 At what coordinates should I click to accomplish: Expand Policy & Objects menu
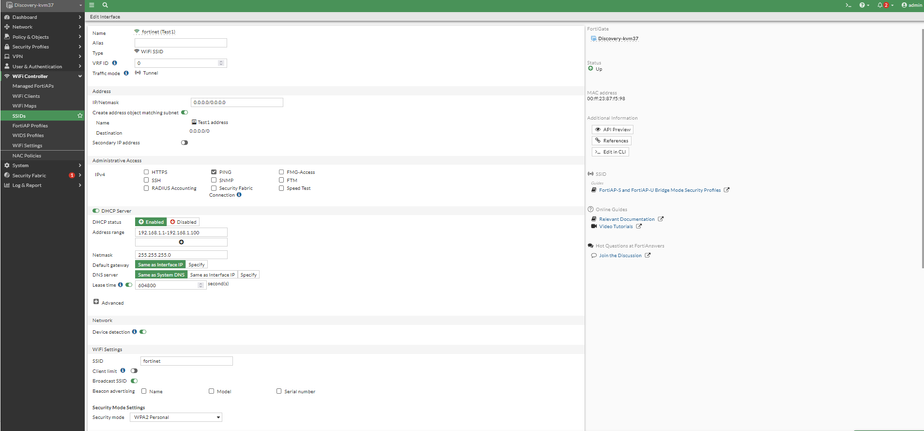tap(42, 37)
